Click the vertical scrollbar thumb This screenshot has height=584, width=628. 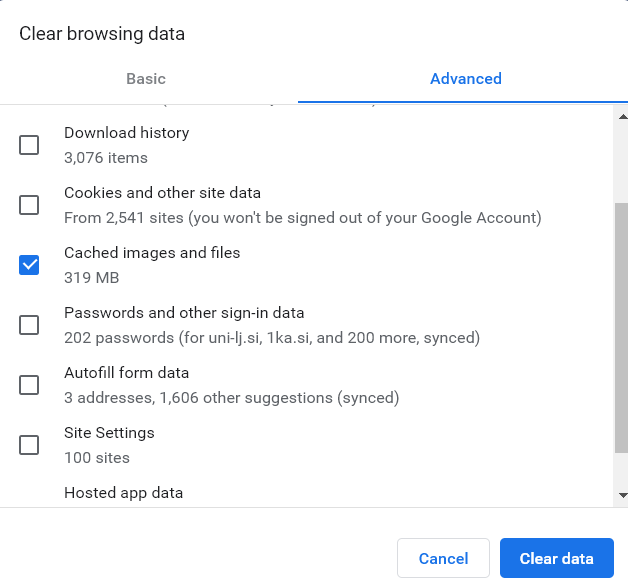(621, 328)
